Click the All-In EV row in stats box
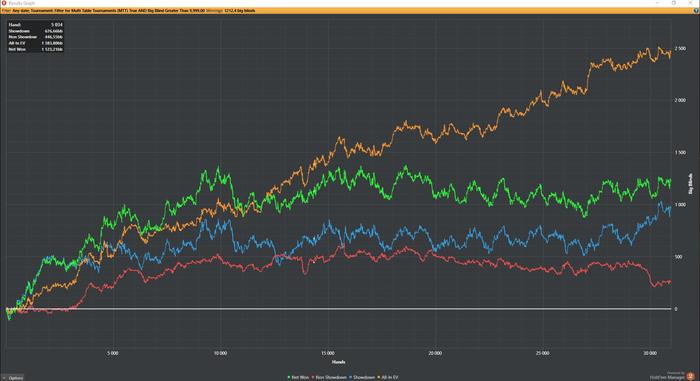700x381 pixels. click(36, 43)
